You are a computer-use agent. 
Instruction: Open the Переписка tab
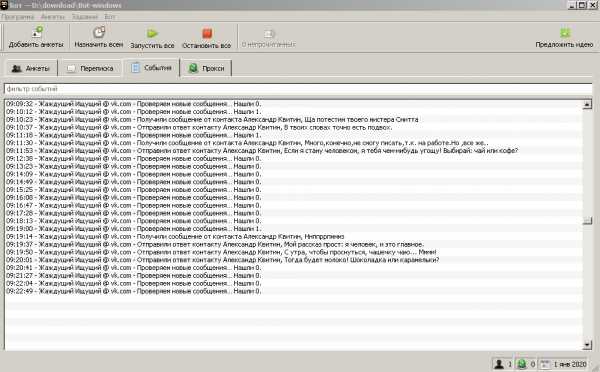click(x=90, y=69)
